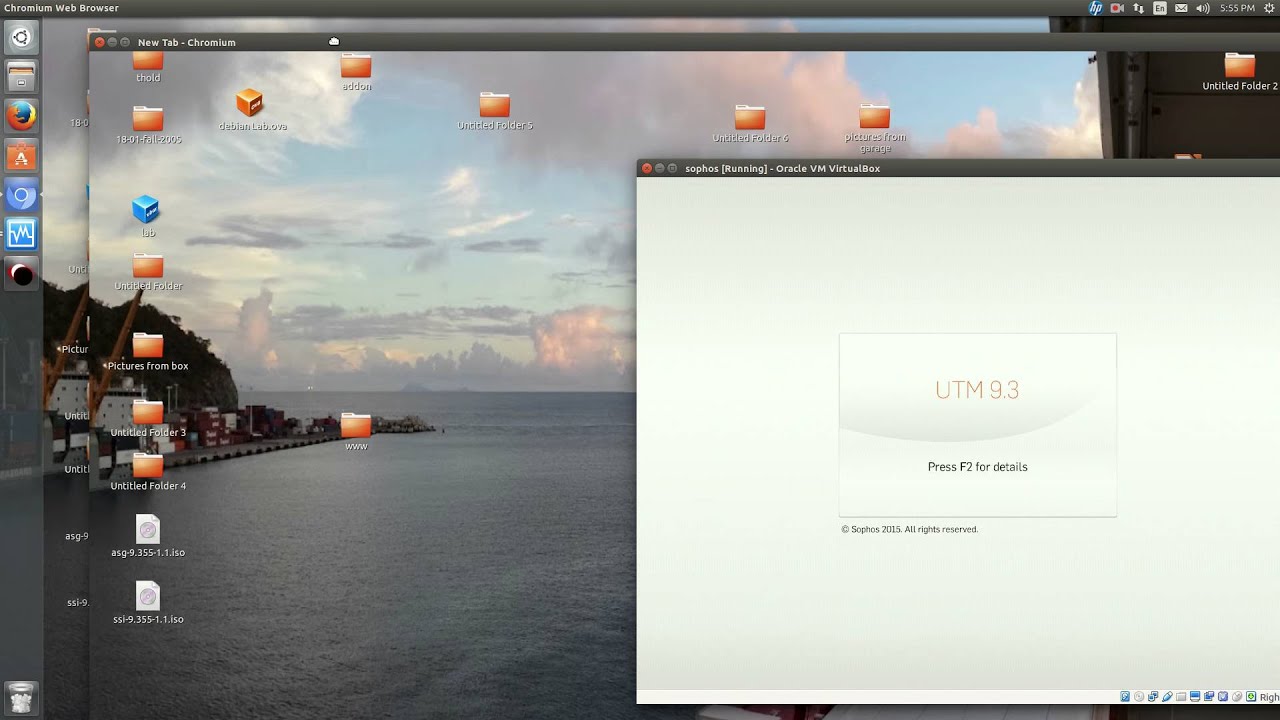Click the Sophos 2015 copyright notice
The height and width of the screenshot is (720, 1280).
point(909,529)
